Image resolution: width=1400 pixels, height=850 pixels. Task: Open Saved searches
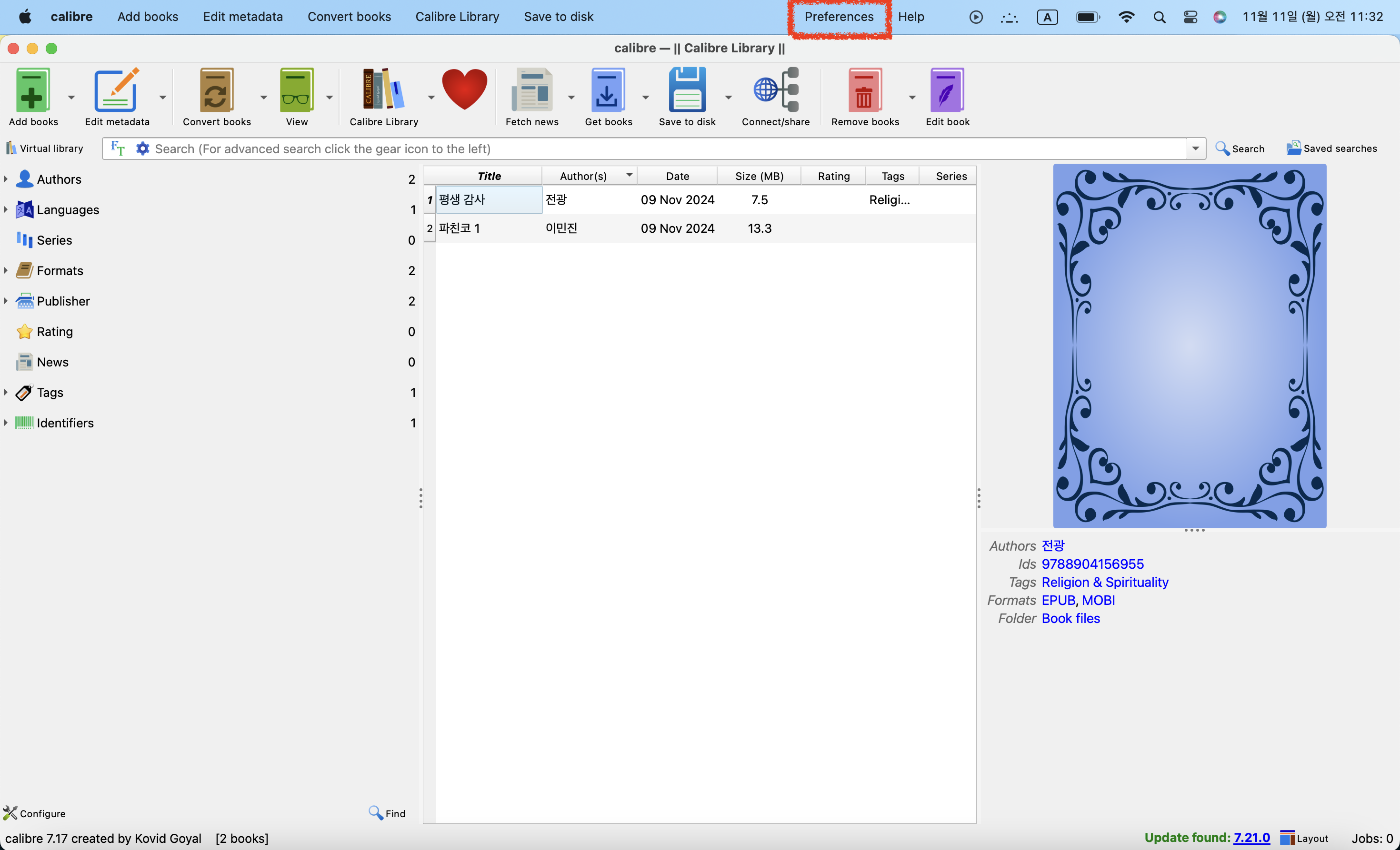(1331, 148)
